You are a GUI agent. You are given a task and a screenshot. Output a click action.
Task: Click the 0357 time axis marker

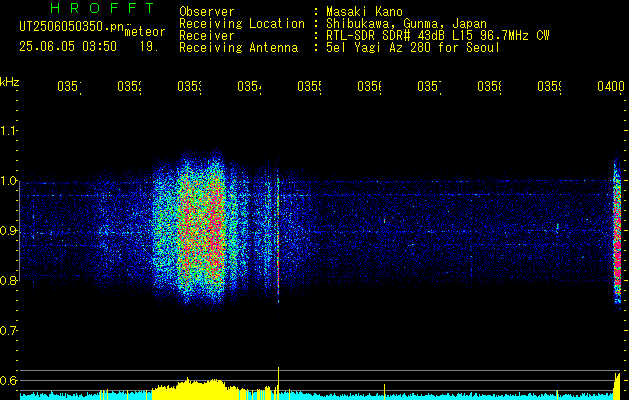pyautogui.click(x=430, y=86)
